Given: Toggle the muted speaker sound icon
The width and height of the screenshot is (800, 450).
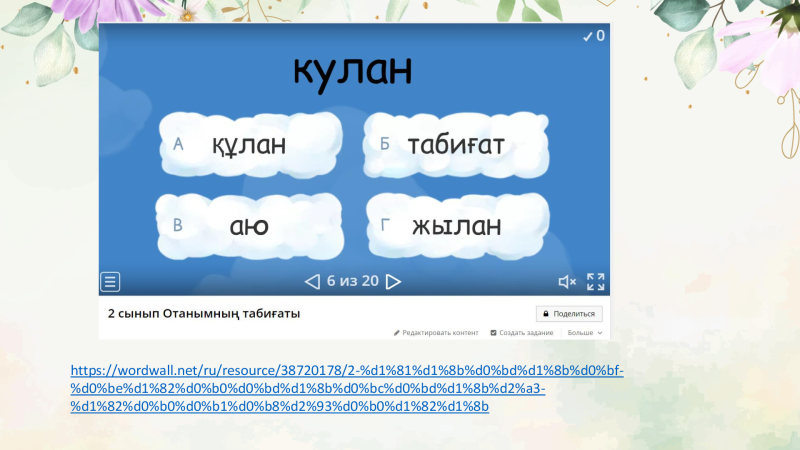Looking at the screenshot, I should [567, 282].
